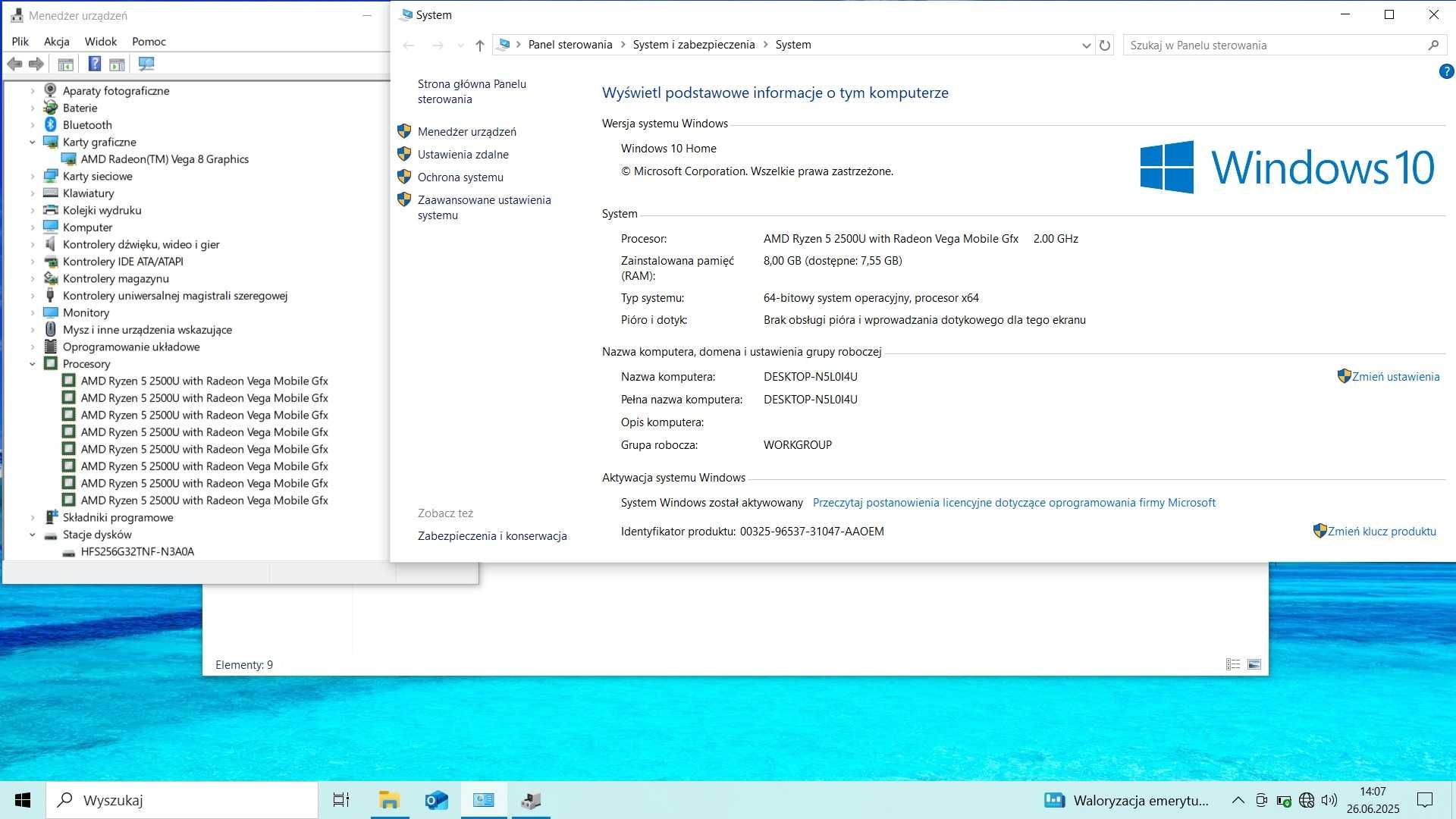Open the Widok menu

tap(101, 42)
